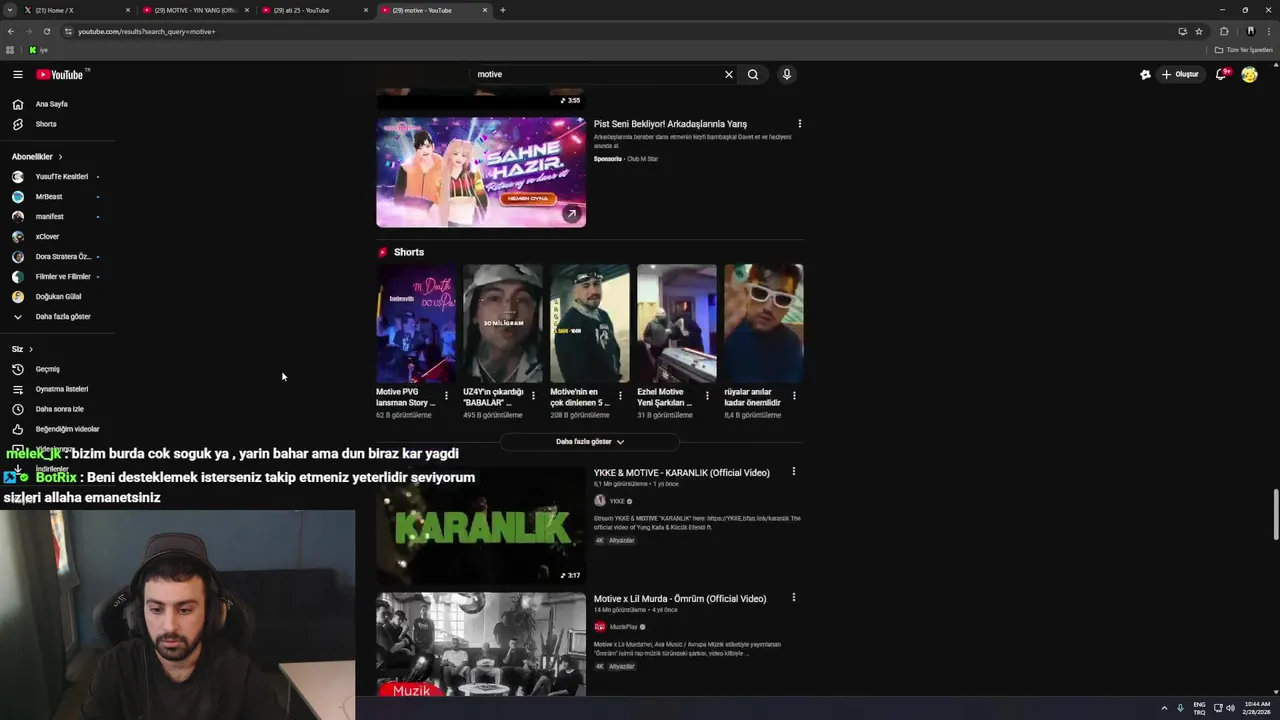The width and height of the screenshot is (1280, 720).
Task: Start voice search with the microphone icon
Action: point(787,74)
